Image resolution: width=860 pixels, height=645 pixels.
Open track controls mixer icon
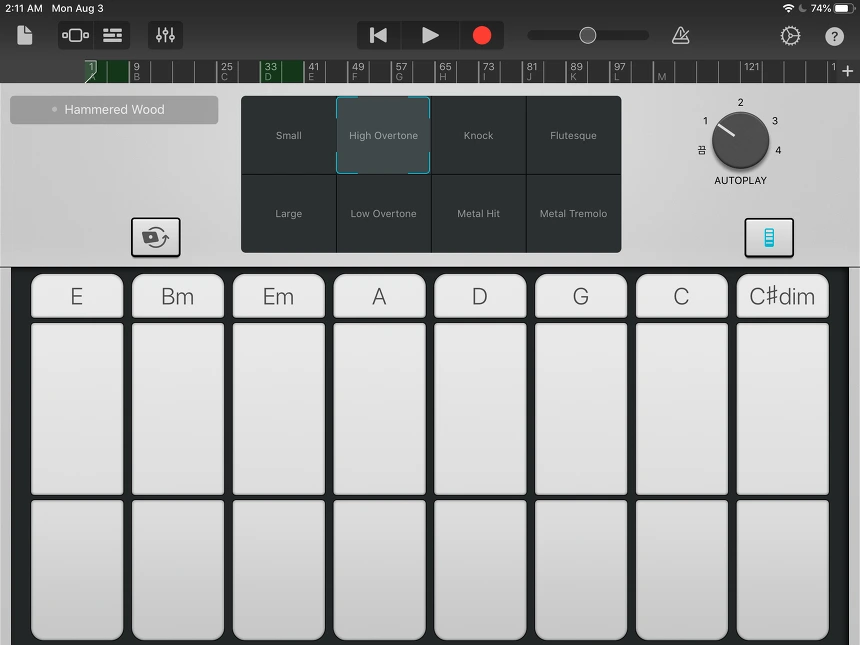[165, 36]
